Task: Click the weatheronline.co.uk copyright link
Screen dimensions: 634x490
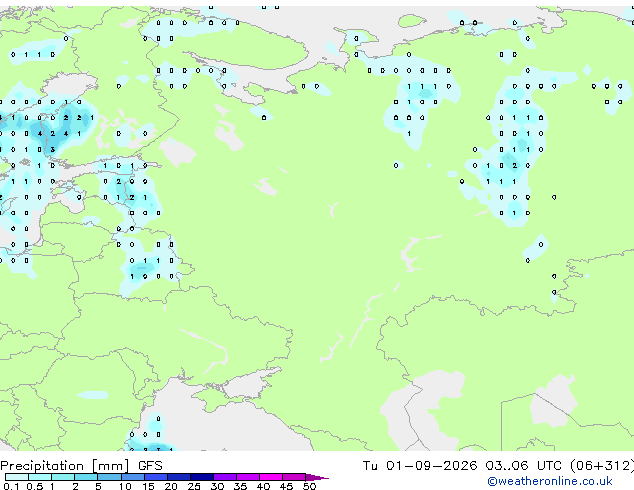Action: point(550,481)
